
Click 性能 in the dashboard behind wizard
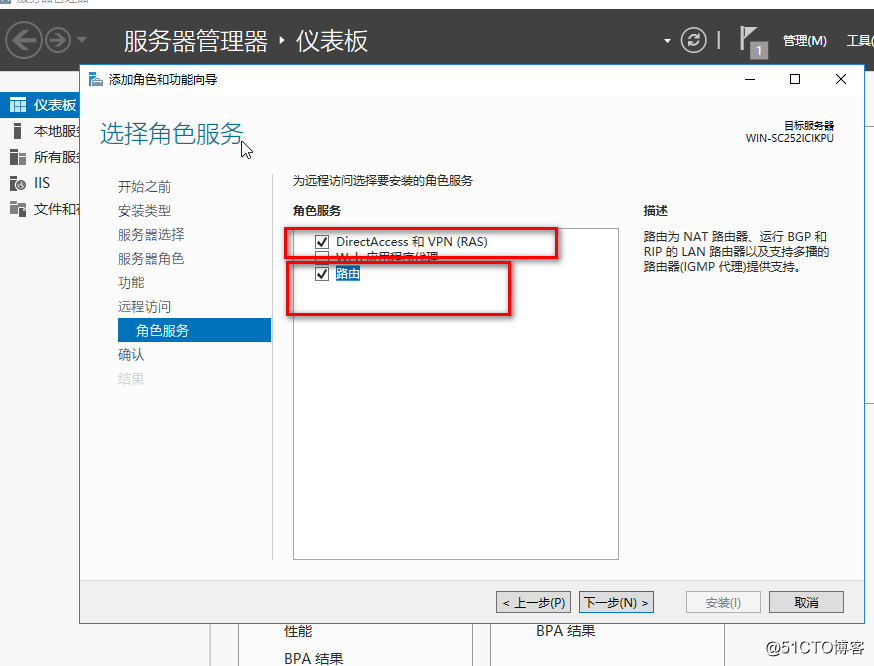[298, 631]
